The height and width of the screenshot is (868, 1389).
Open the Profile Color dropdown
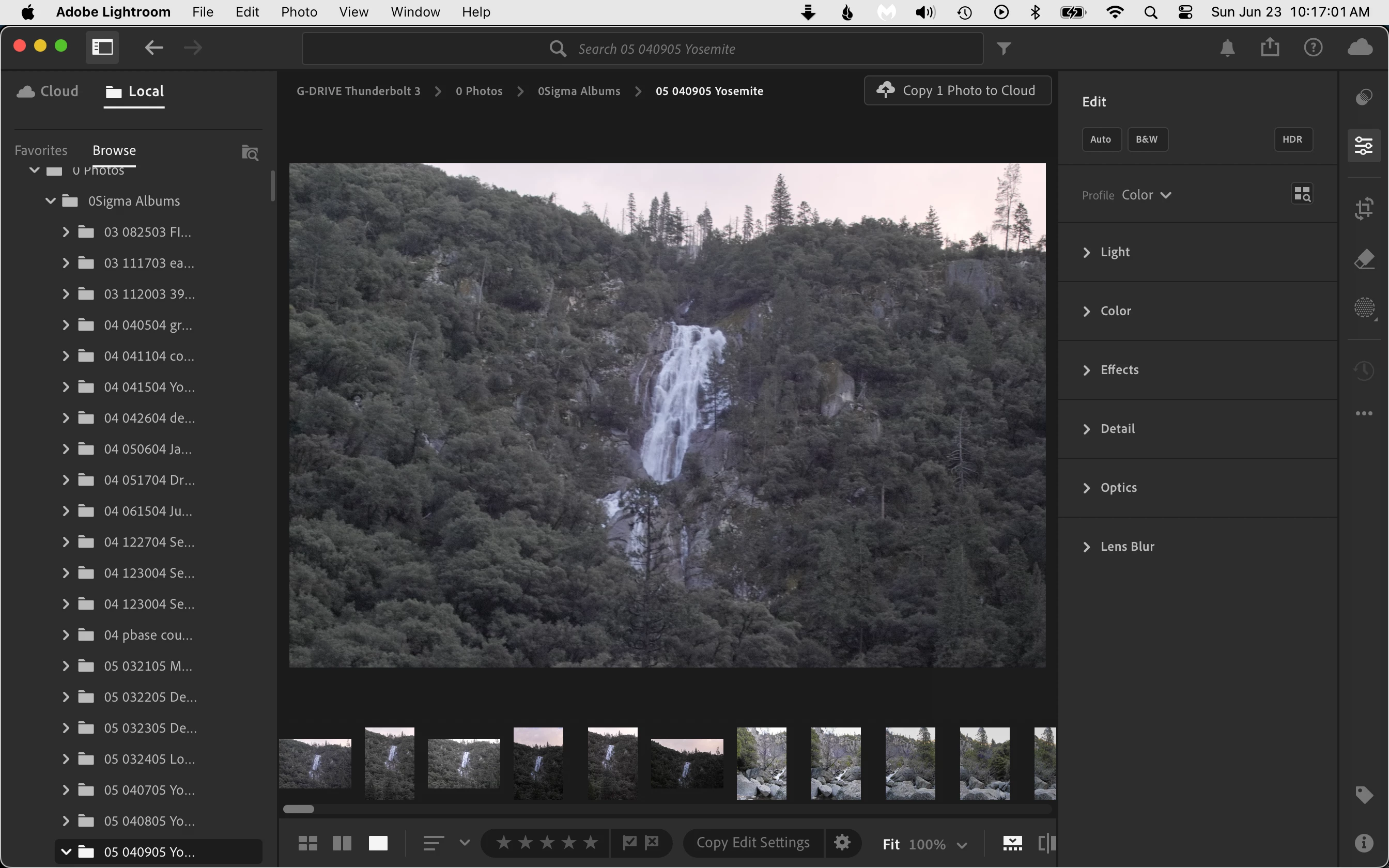tap(1146, 195)
